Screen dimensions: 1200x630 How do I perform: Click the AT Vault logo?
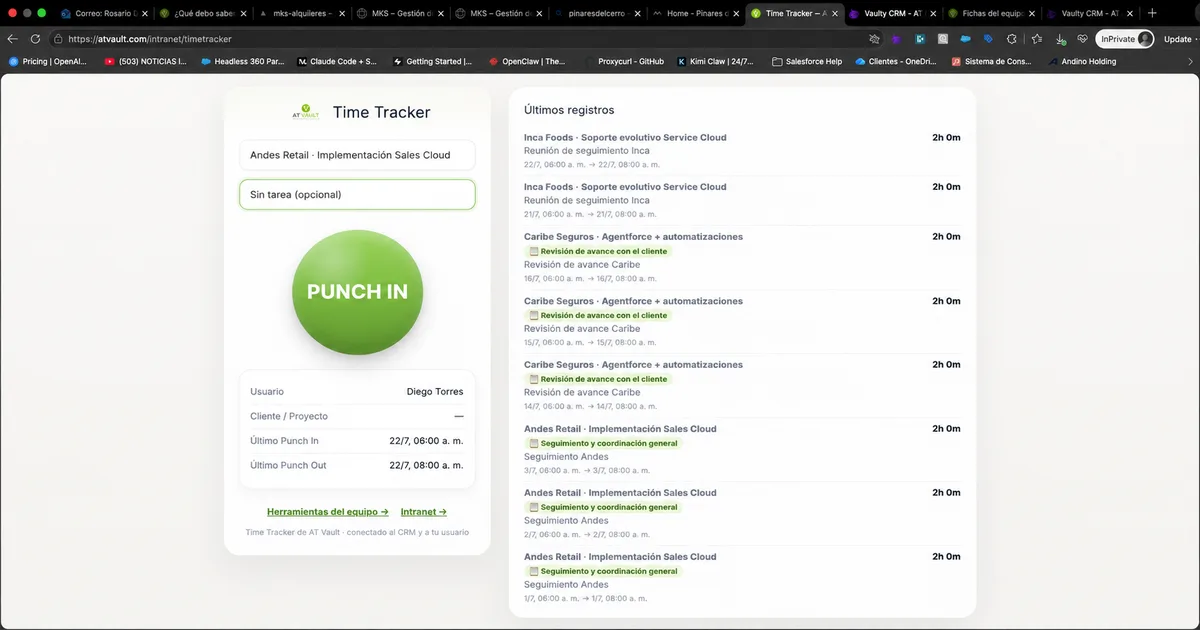(305, 112)
